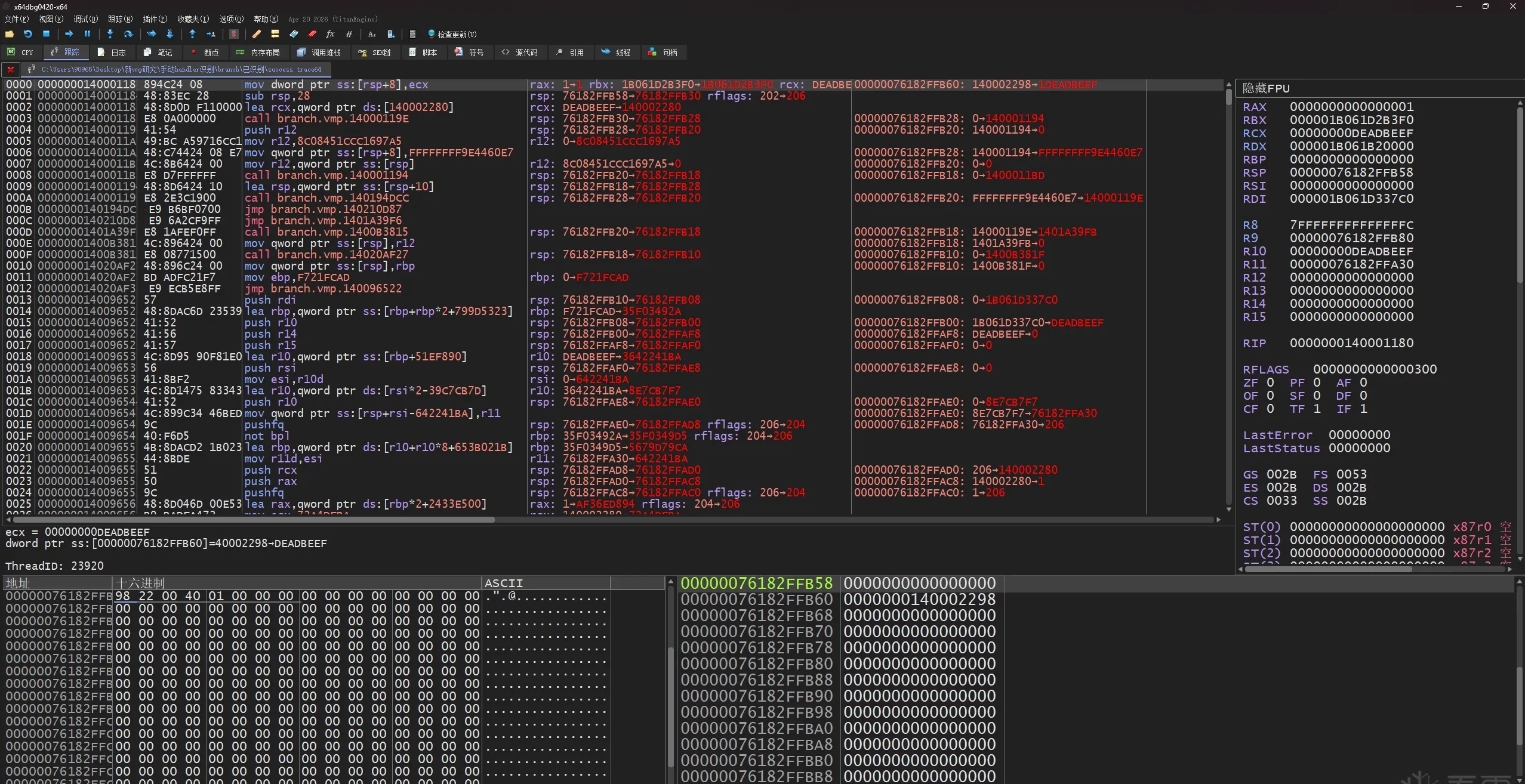
Task: Restart the debuggee with the restart icon
Action: tap(27, 34)
